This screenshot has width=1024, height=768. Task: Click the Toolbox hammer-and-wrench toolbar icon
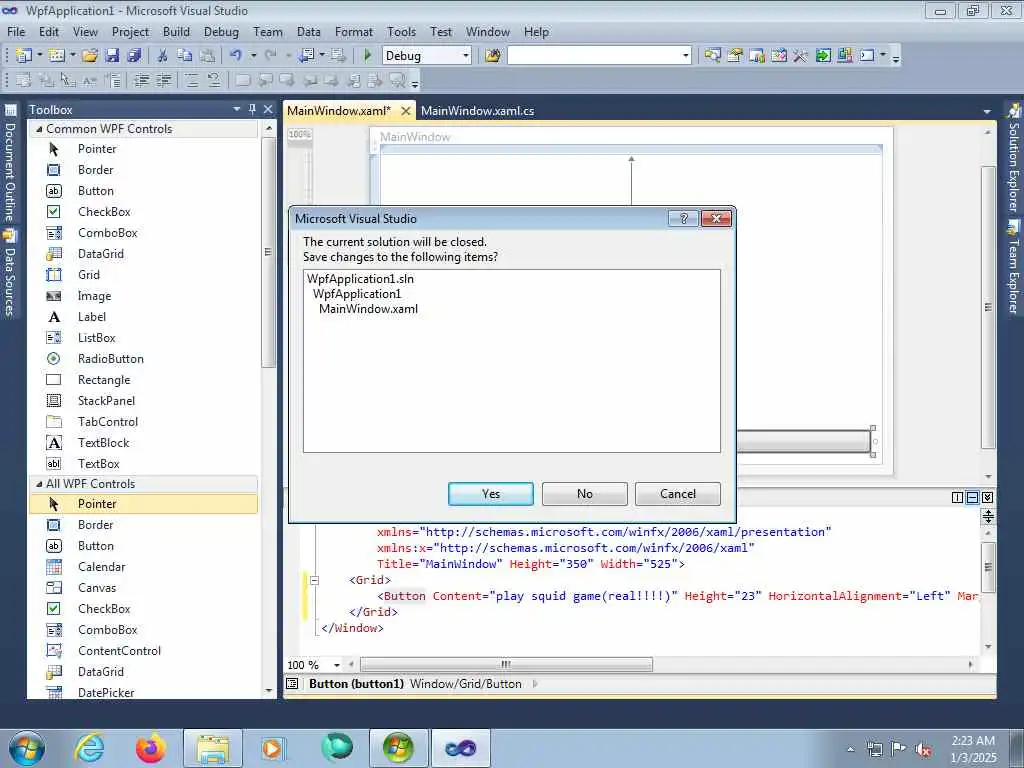click(801, 56)
